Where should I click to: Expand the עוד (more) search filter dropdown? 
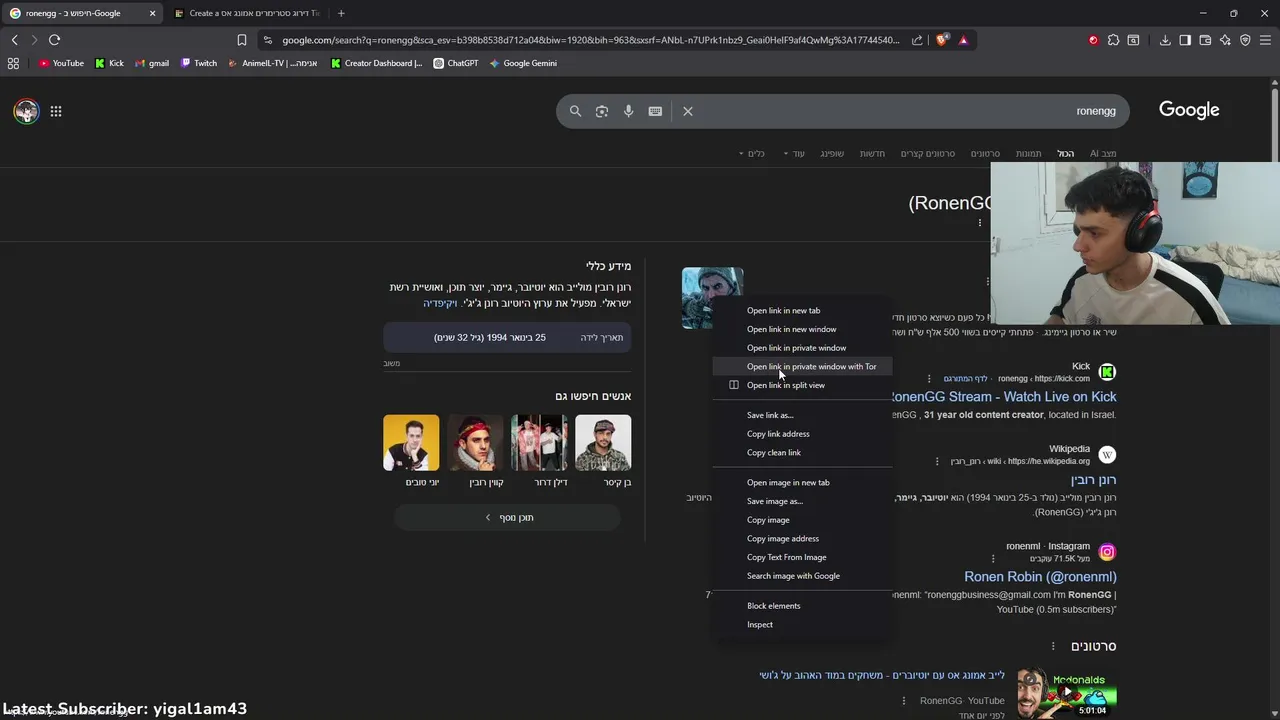click(792, 153)
